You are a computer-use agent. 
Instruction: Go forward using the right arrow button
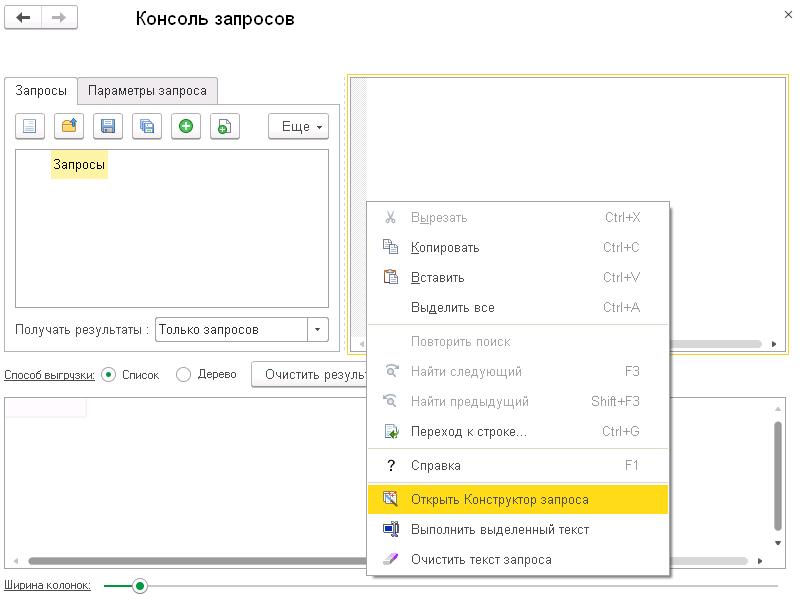click(x=59, y=18)
